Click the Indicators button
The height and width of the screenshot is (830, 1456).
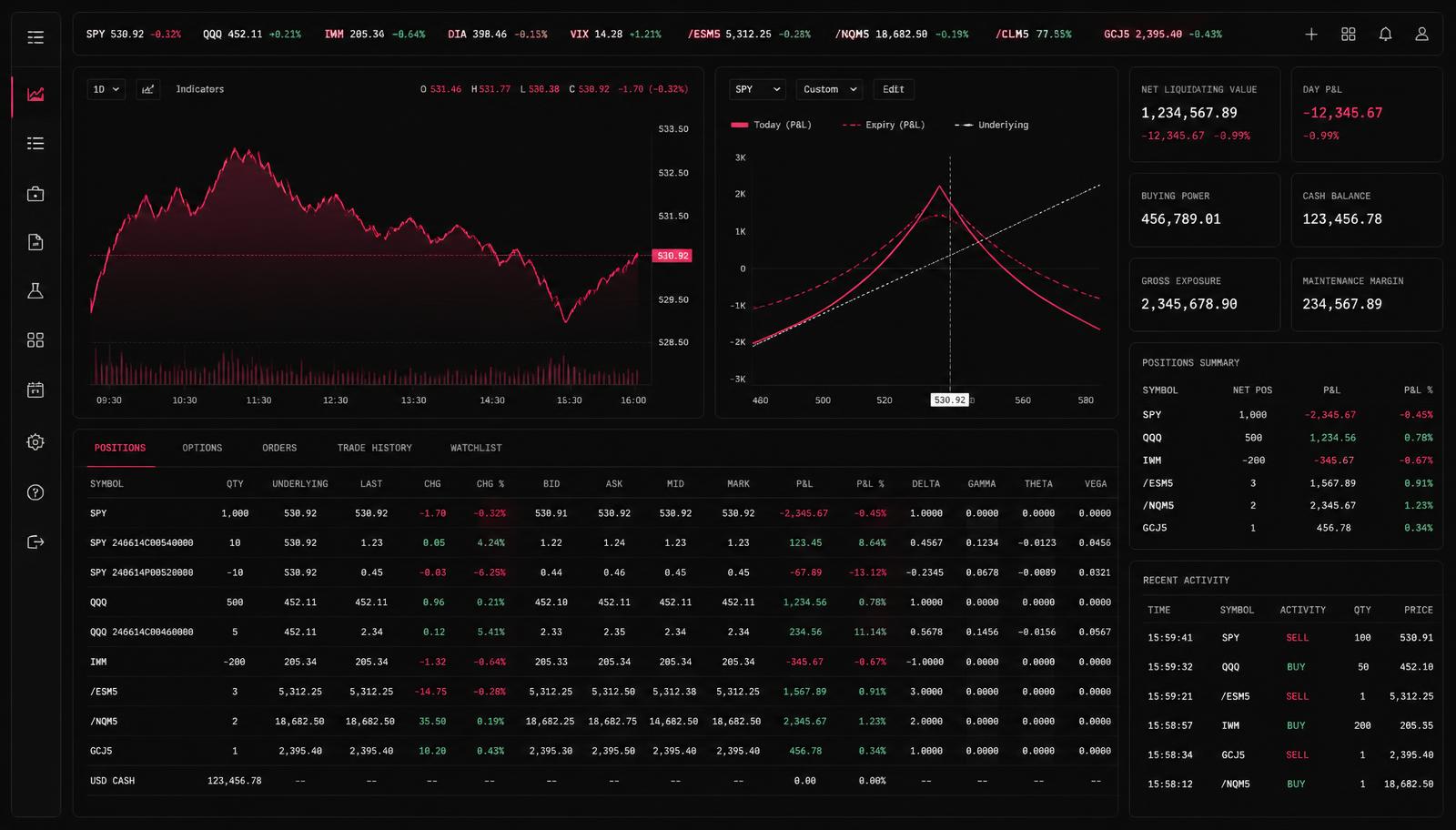pyautogui.click(x=200, y=89)
